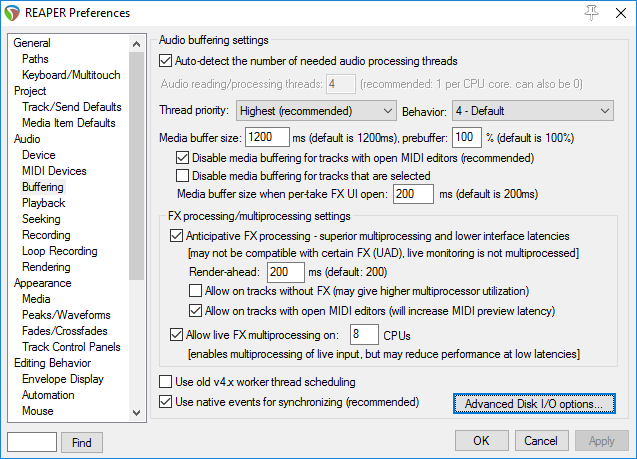Click the category list scrollbar thumb
This screenshot has height=459, width=637.
pos(136,166)
